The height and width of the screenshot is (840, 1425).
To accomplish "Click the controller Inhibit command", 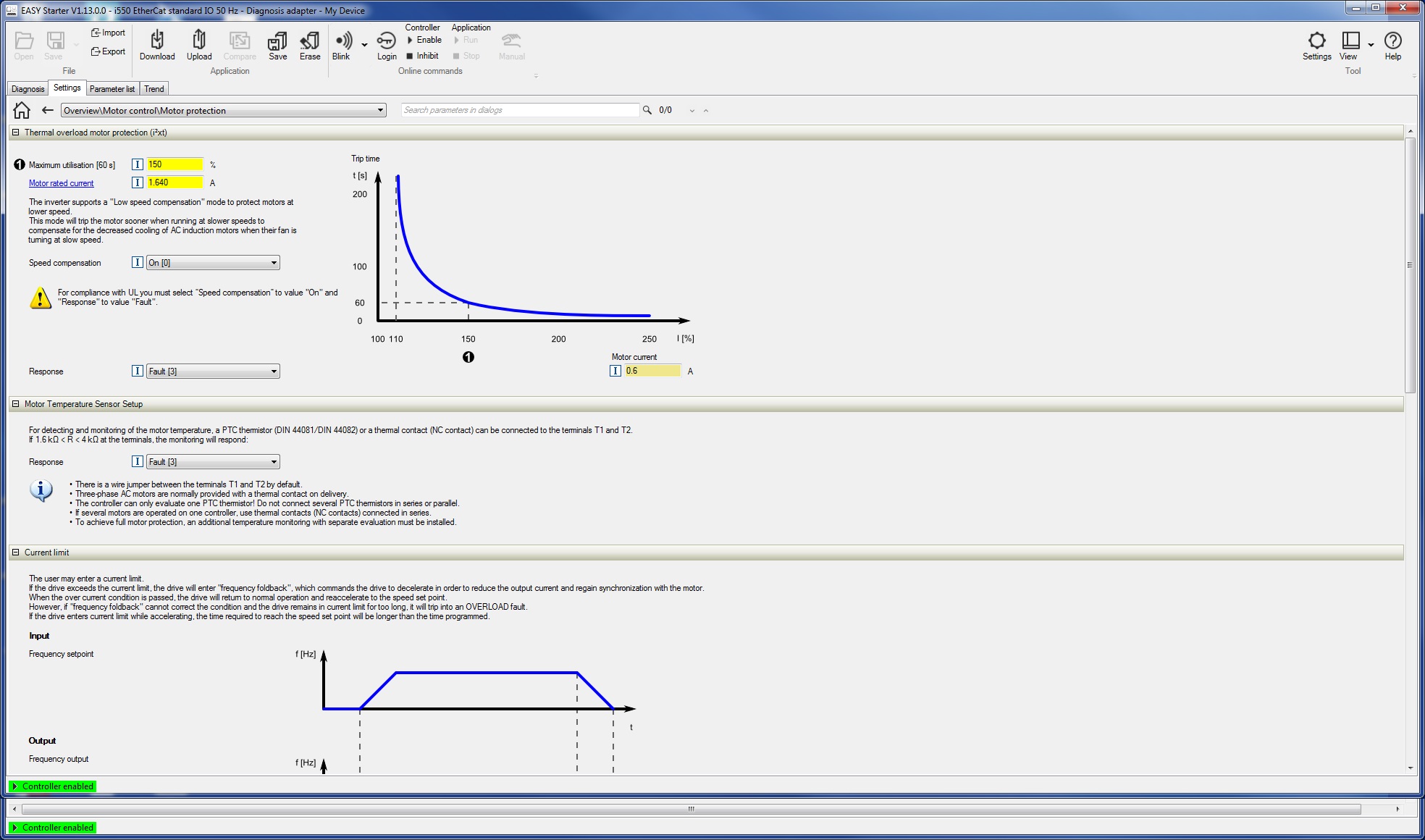I will (x=426, y=56).
